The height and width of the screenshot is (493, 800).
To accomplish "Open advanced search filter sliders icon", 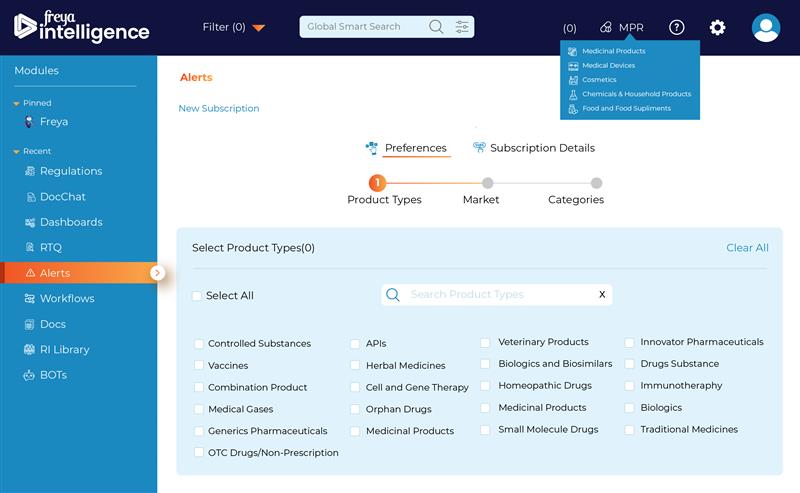I will 462,27.
